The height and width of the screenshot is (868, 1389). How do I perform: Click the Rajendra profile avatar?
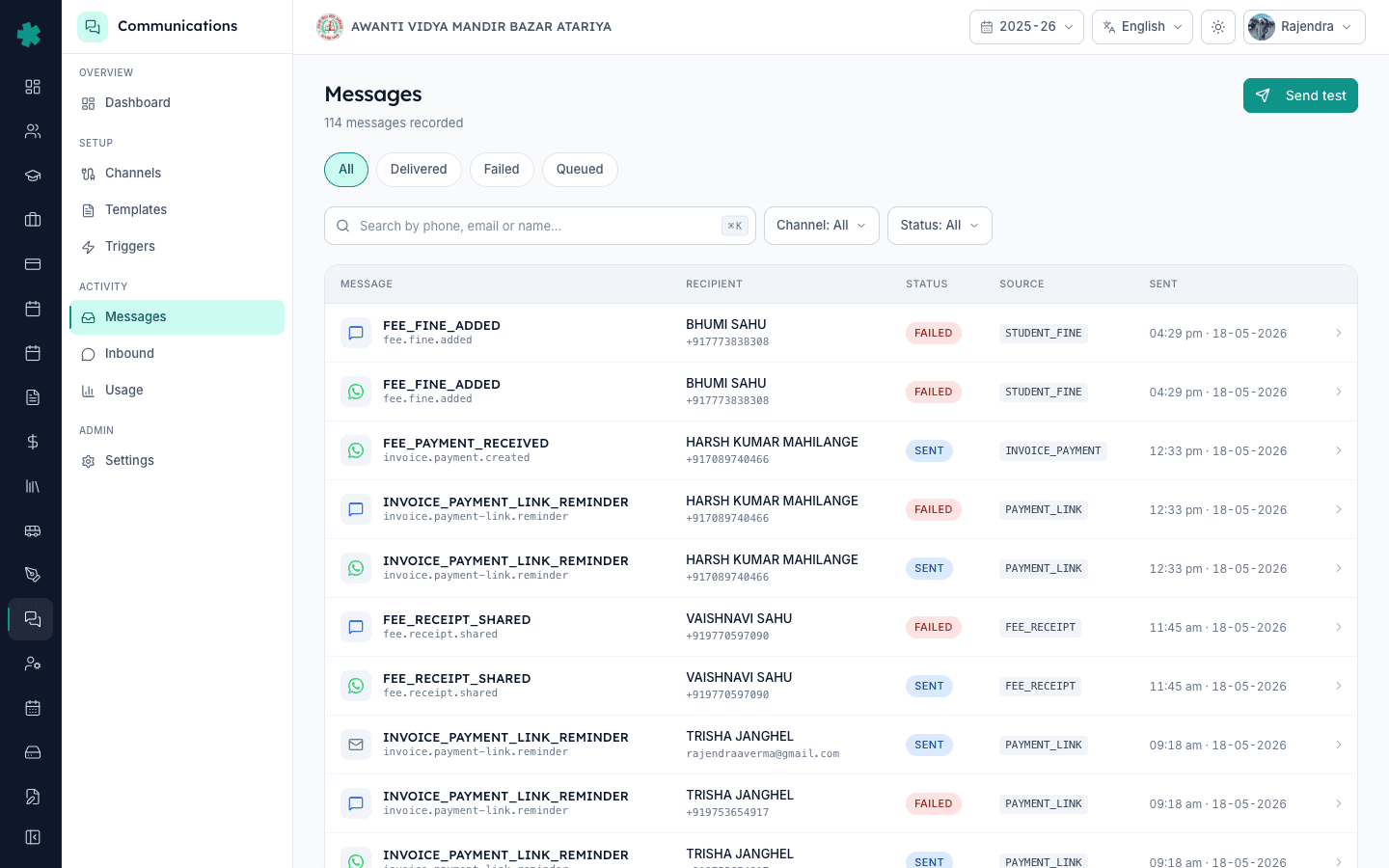[1262, 27]
